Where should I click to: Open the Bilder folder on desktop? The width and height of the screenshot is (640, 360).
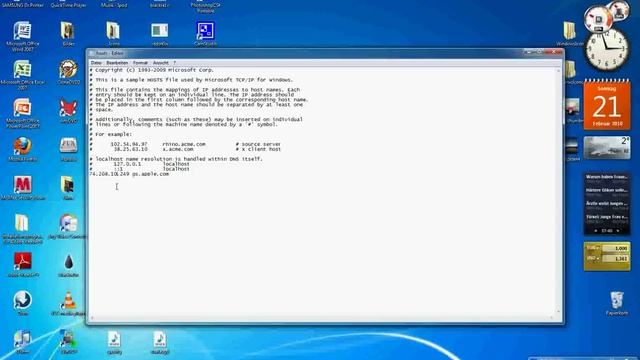(68, 33)
